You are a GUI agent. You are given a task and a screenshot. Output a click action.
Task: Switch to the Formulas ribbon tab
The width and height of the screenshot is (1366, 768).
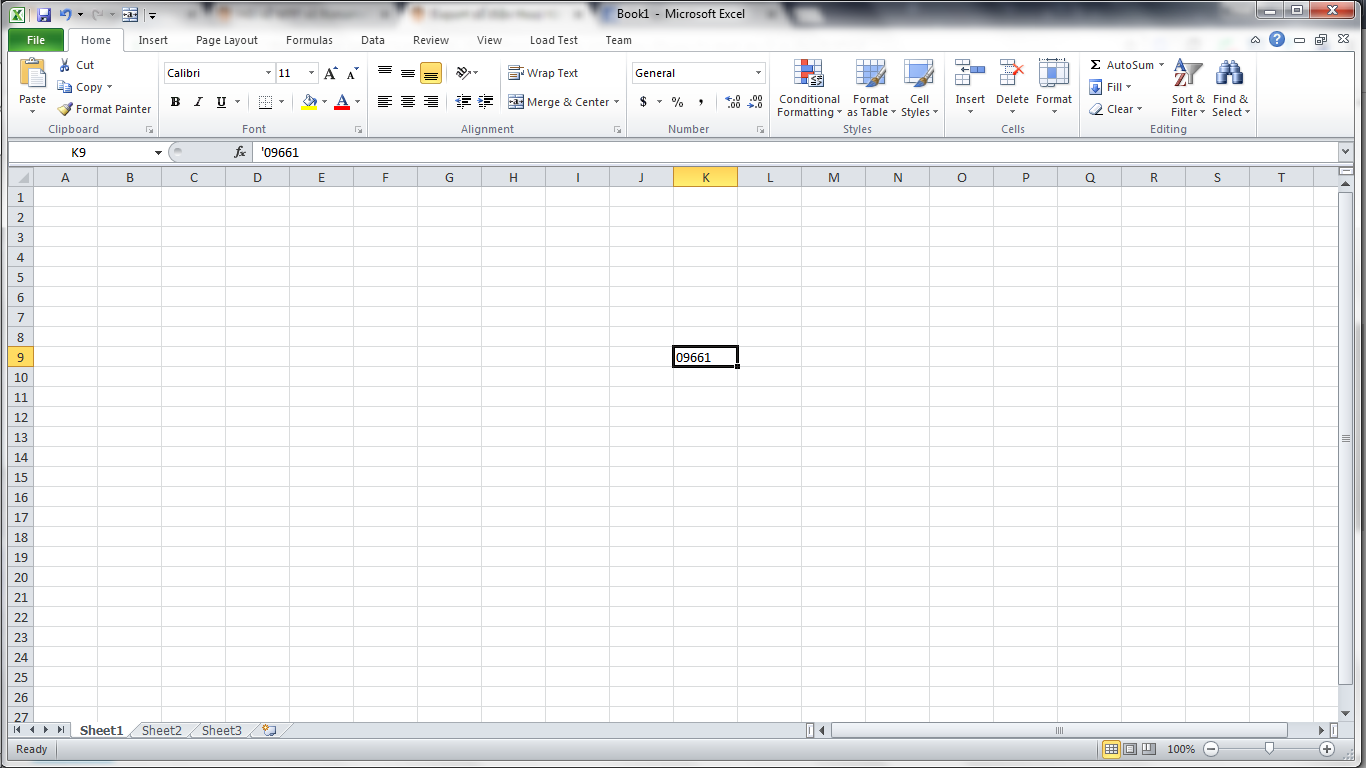point(309,40)
